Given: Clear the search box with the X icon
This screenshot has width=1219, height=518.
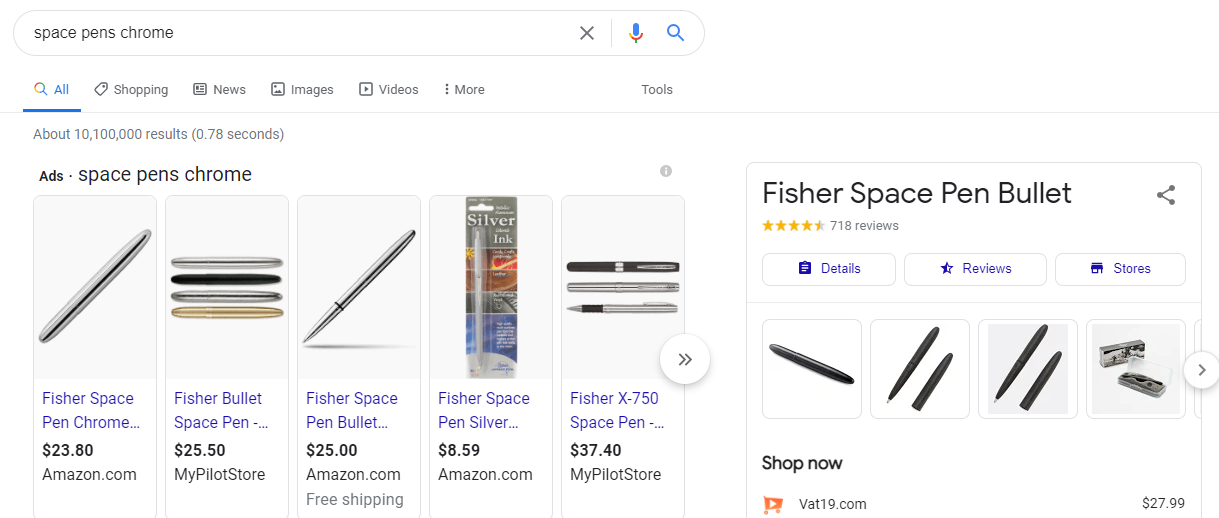Looking at the screenshot, I should tap(587, 33).
